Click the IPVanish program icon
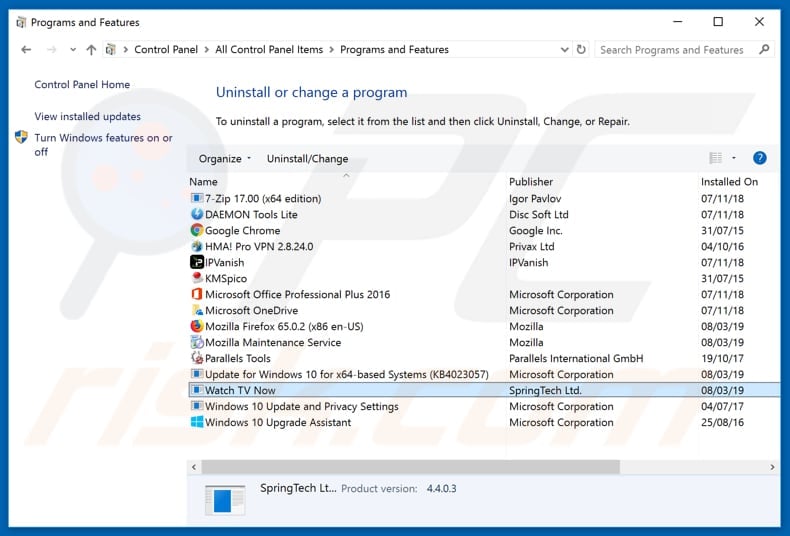This screenshot has width=790, height=536. click(x=196, y=262)
